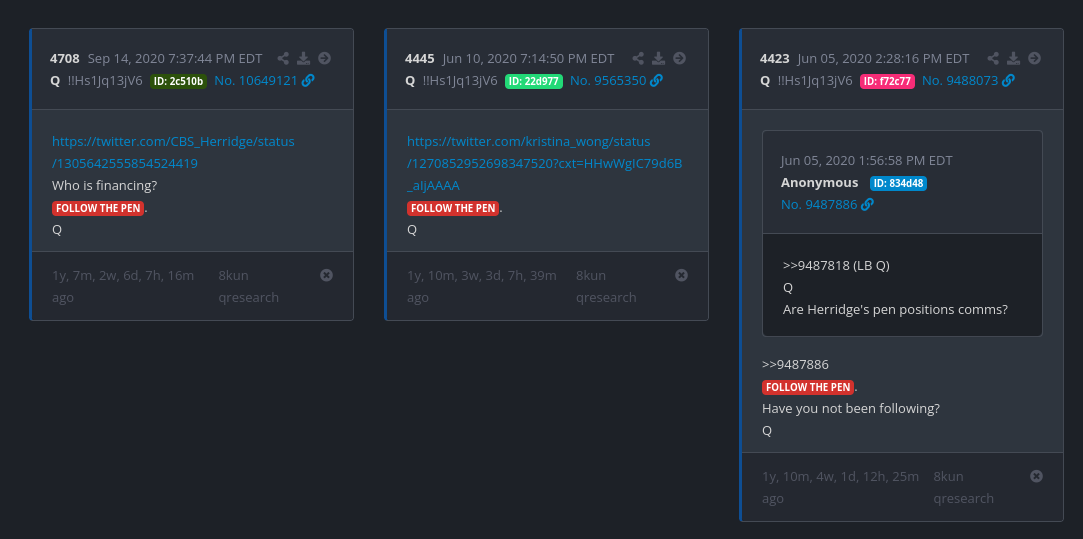Dismiss post 4445 with x icon
The width and height of the screenshot is (1083, 539).
click(681, 275)
